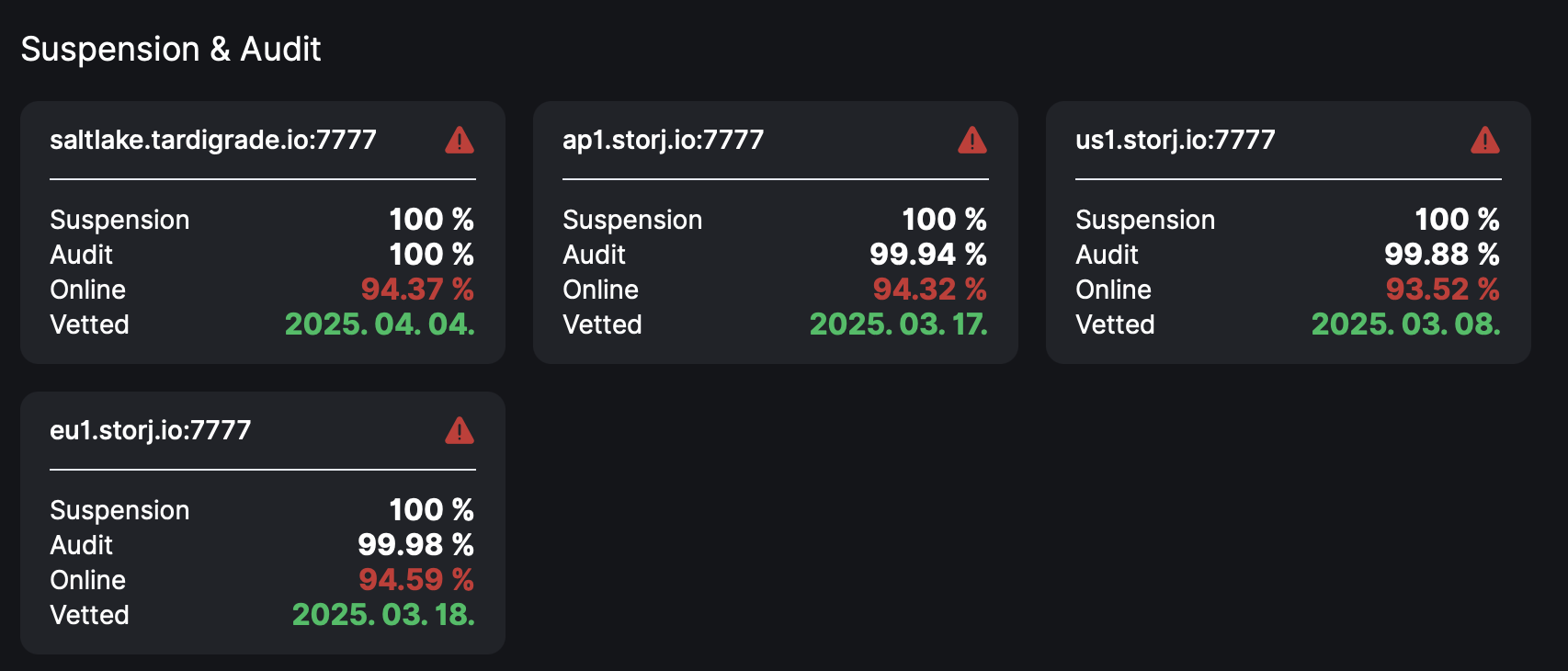Screen dimensions: 1568x671
Task: Select the eu1.storj.io:7777 satellite title
Action: coord(150,430)
